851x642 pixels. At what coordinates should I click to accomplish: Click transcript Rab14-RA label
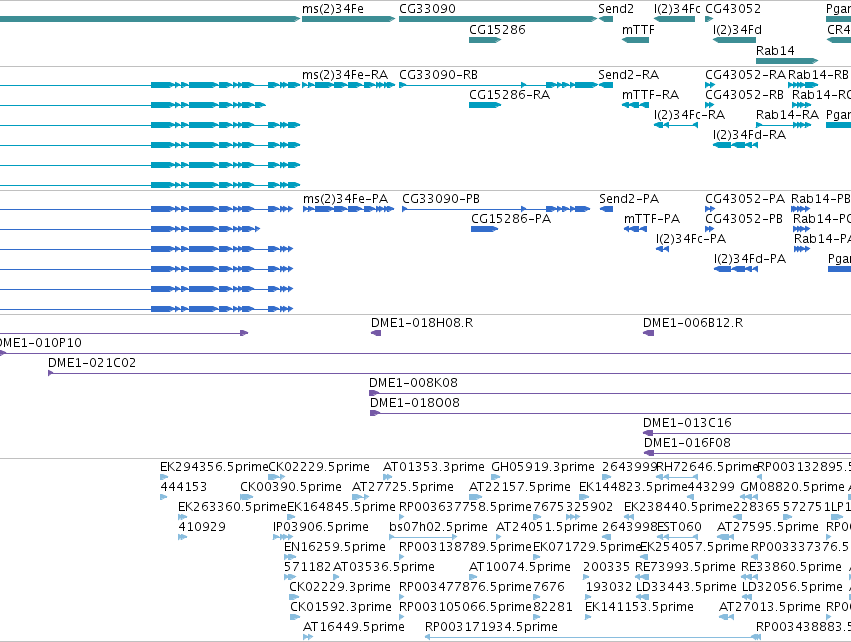point(787,115)
